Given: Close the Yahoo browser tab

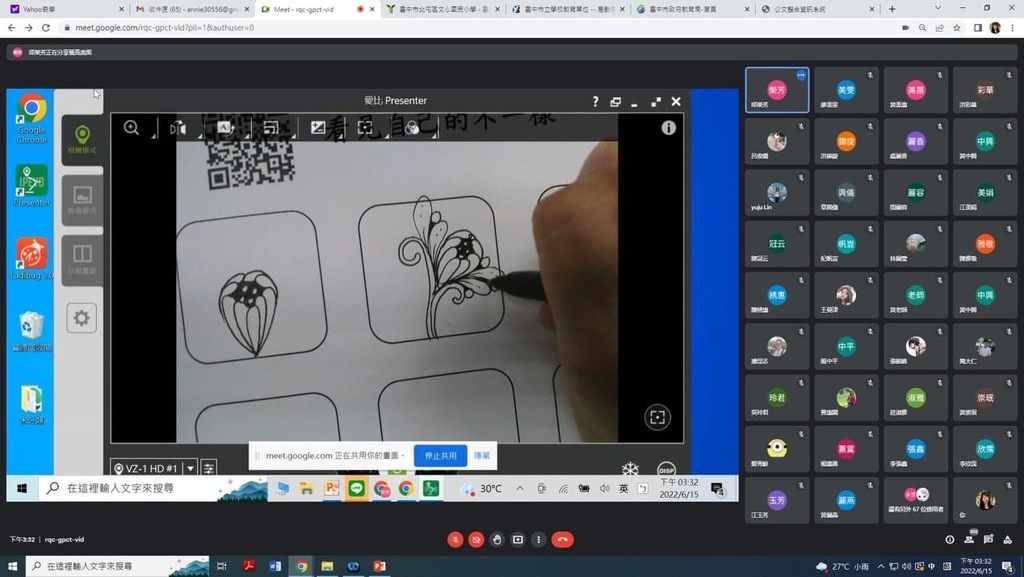Looking at the screenshot, I should coord(121,9).
